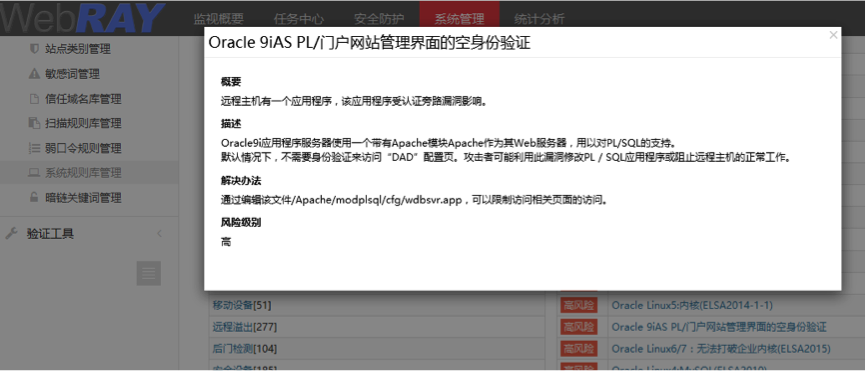This screenshot has width=866, height=371.
Task: Click the laptop icon beside 系统规则库管理
Action: [34, 173]
